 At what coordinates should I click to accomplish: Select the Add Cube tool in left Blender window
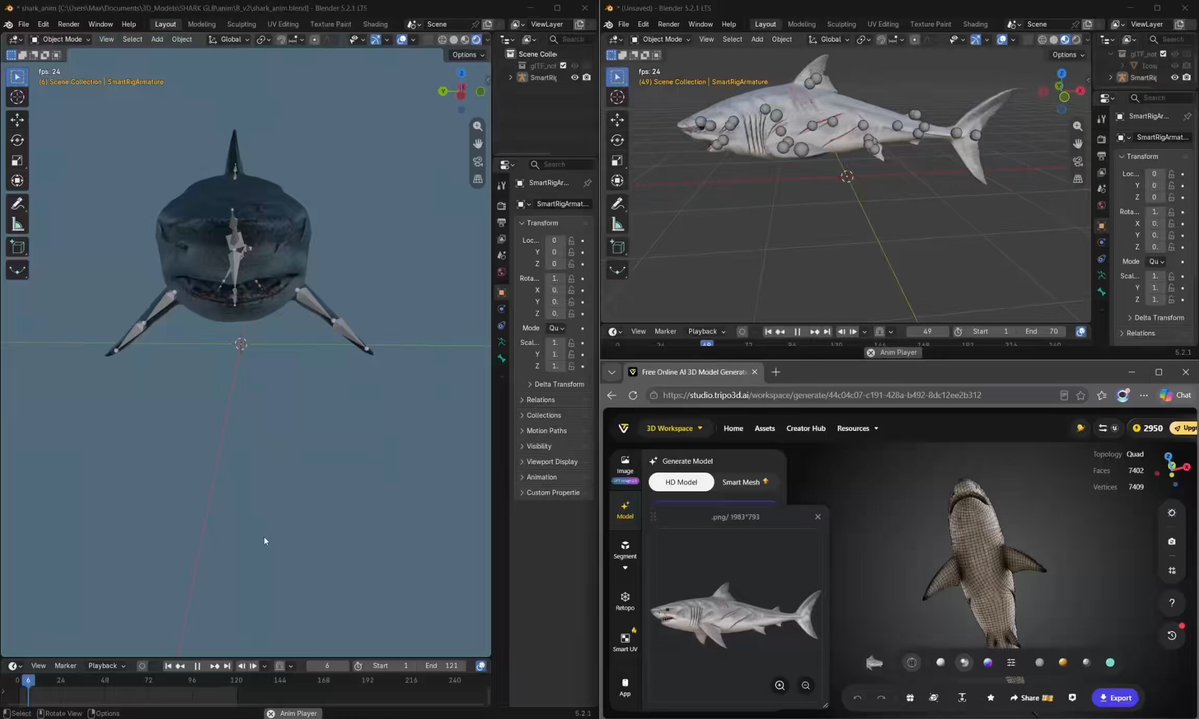pos(17,247)
